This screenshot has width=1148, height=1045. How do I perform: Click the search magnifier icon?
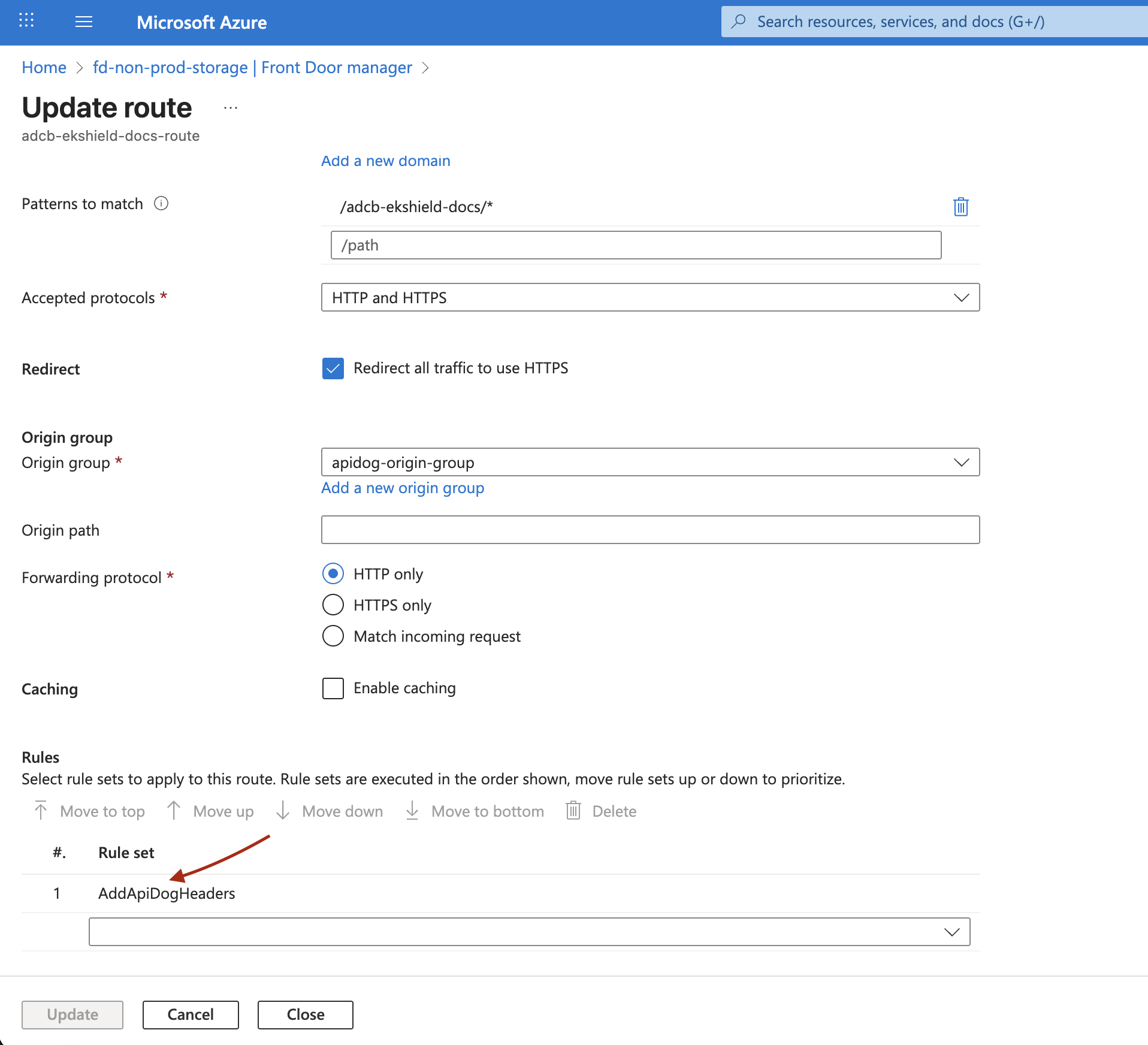739,22
